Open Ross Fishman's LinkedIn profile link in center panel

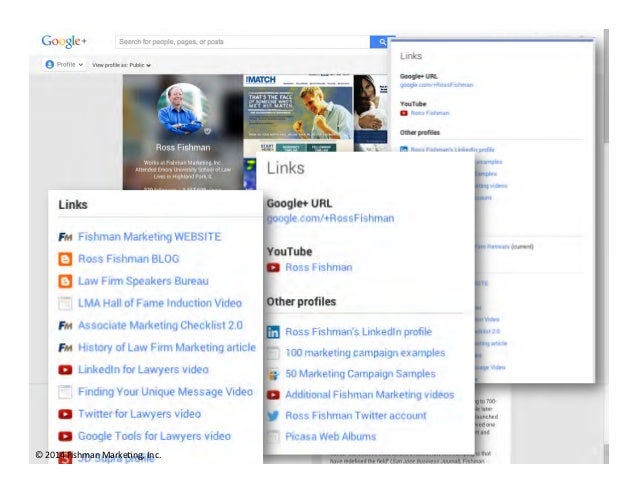point(358,332)
